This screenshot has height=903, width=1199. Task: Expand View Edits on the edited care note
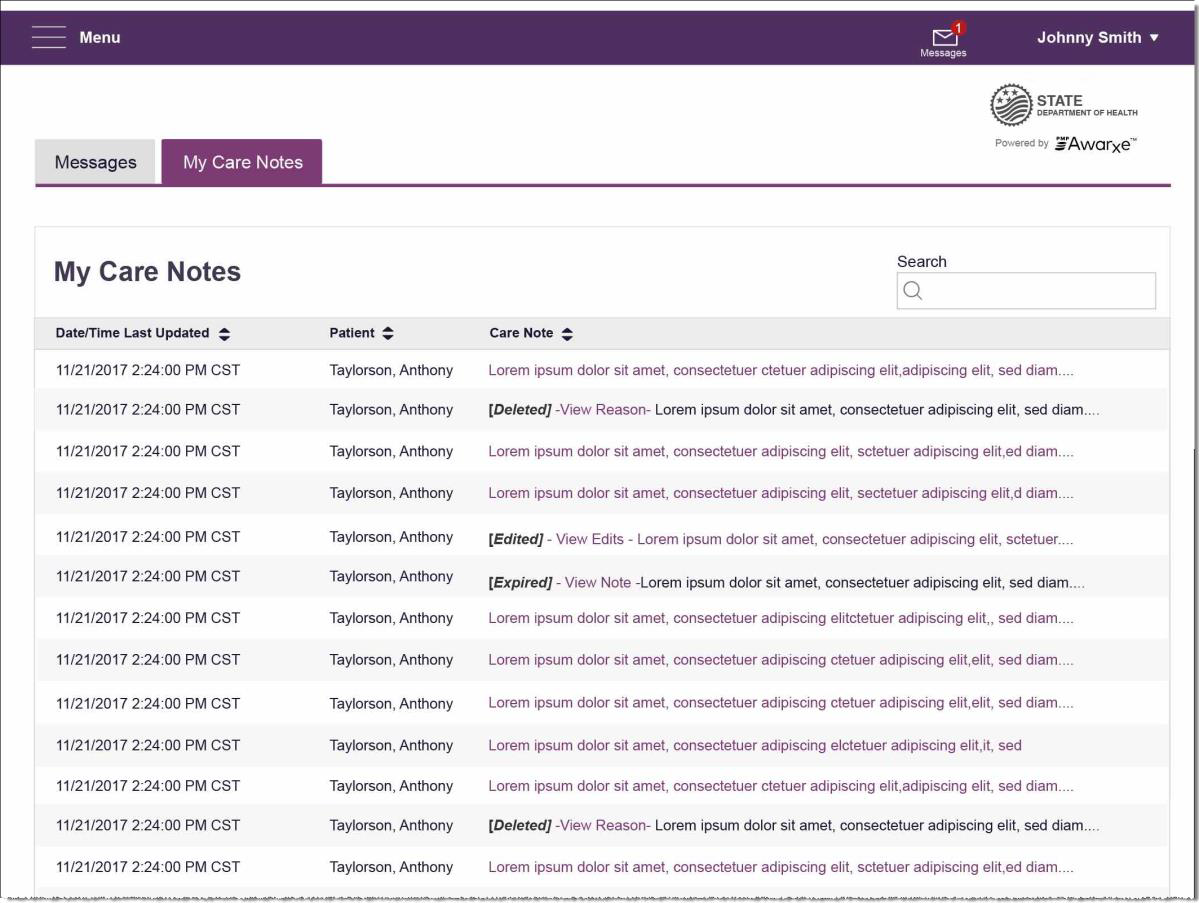588,540
